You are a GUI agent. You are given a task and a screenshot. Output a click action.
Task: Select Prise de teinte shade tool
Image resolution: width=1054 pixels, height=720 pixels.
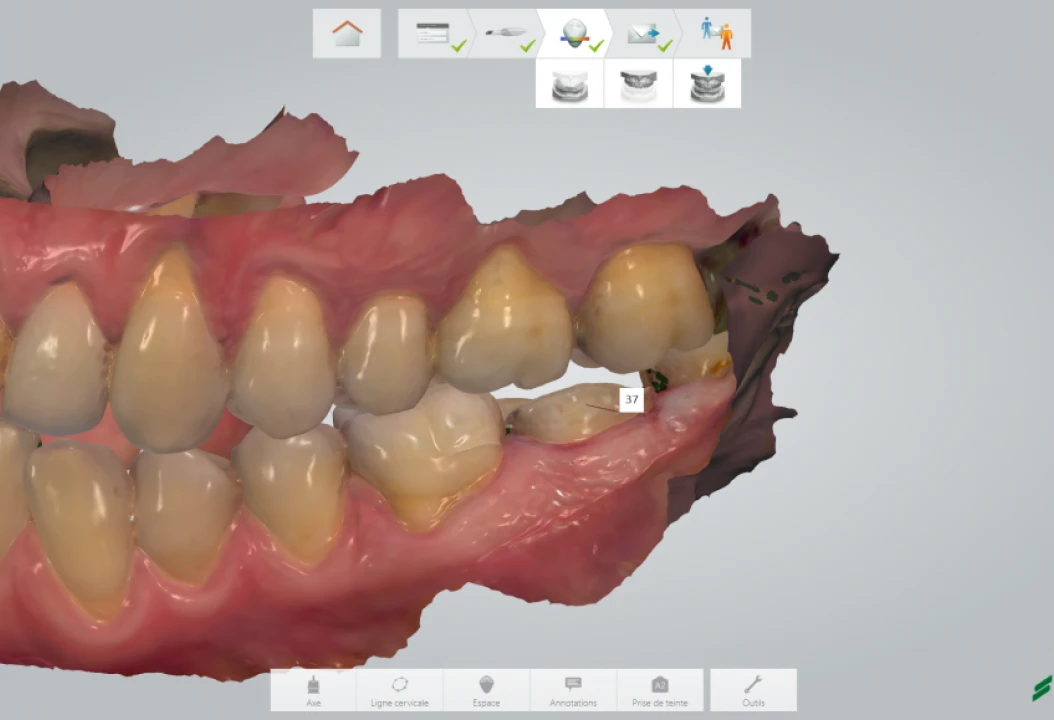point(660,690)
